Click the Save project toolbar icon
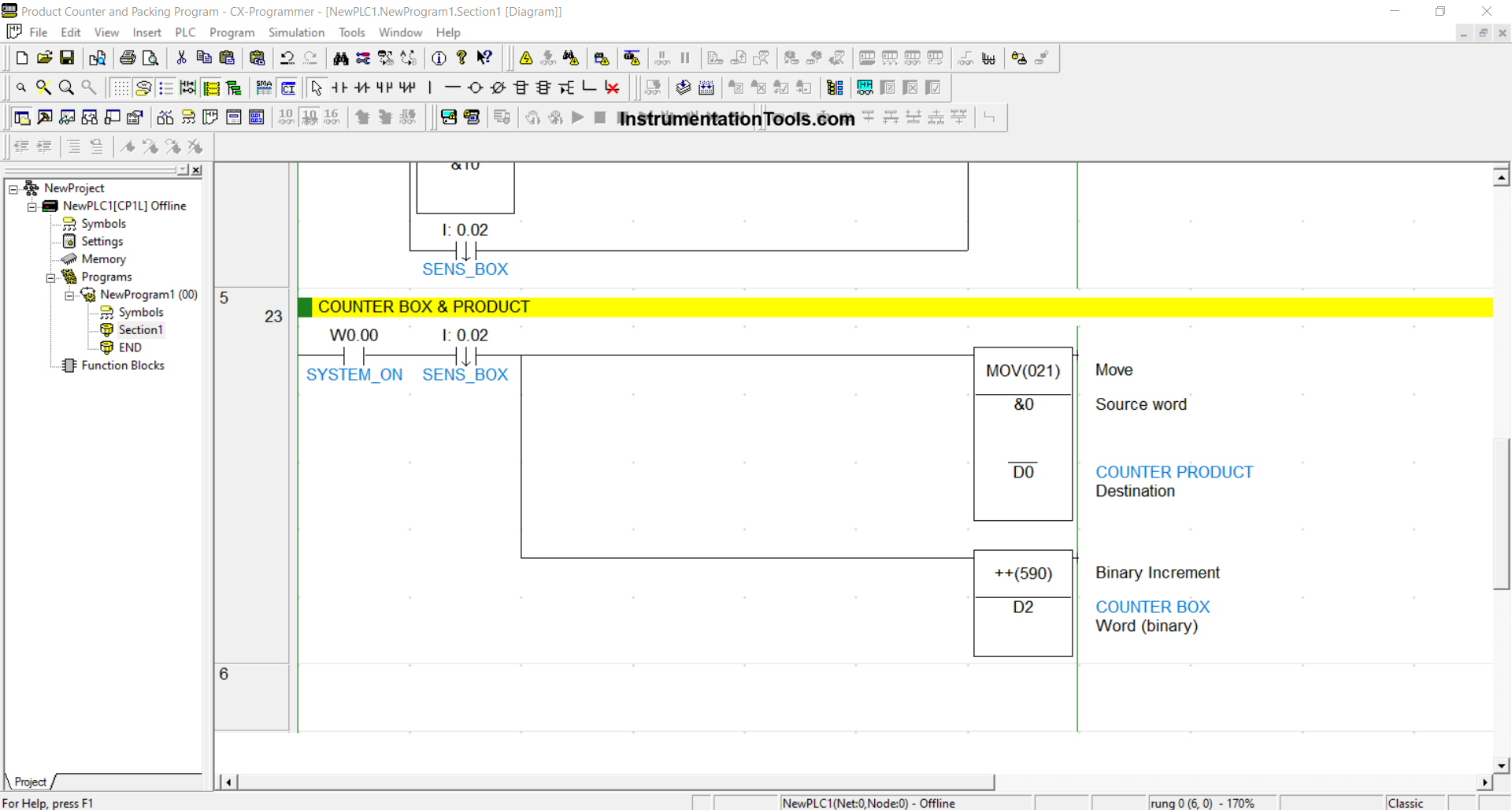 [67, 58]
